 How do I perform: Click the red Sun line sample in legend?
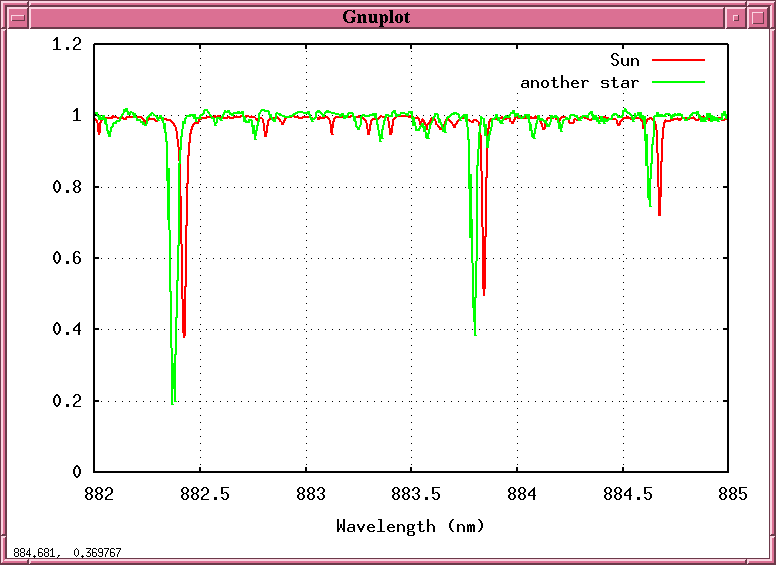click(x=679, y=61)
